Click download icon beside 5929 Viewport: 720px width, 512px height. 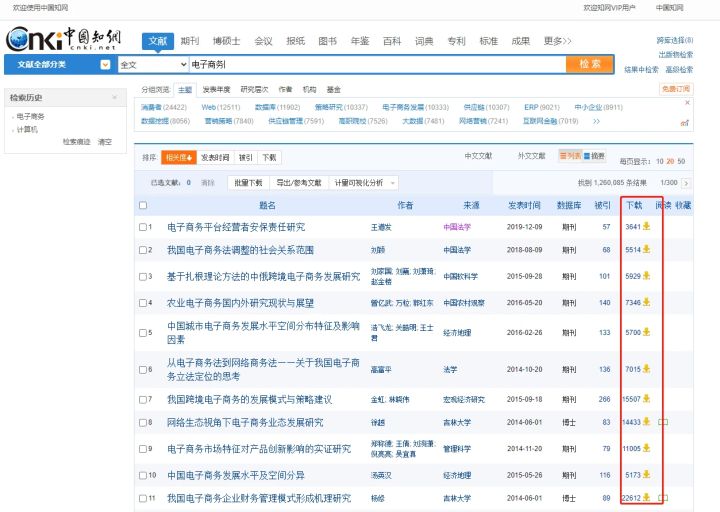click(647, 276)
